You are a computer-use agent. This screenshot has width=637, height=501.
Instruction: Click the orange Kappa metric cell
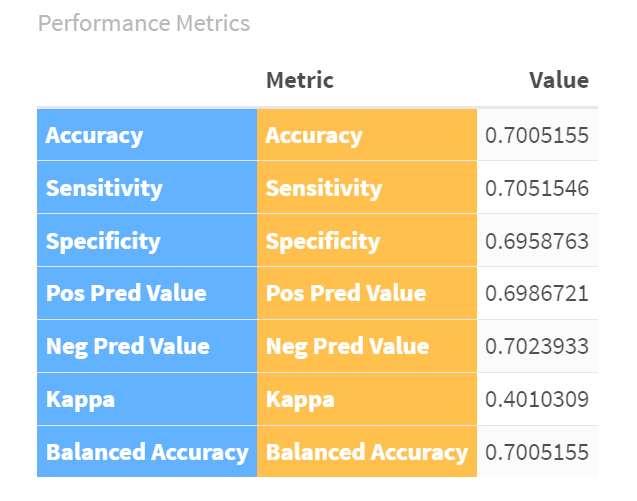pyautogui.click(x=300, y=400)
